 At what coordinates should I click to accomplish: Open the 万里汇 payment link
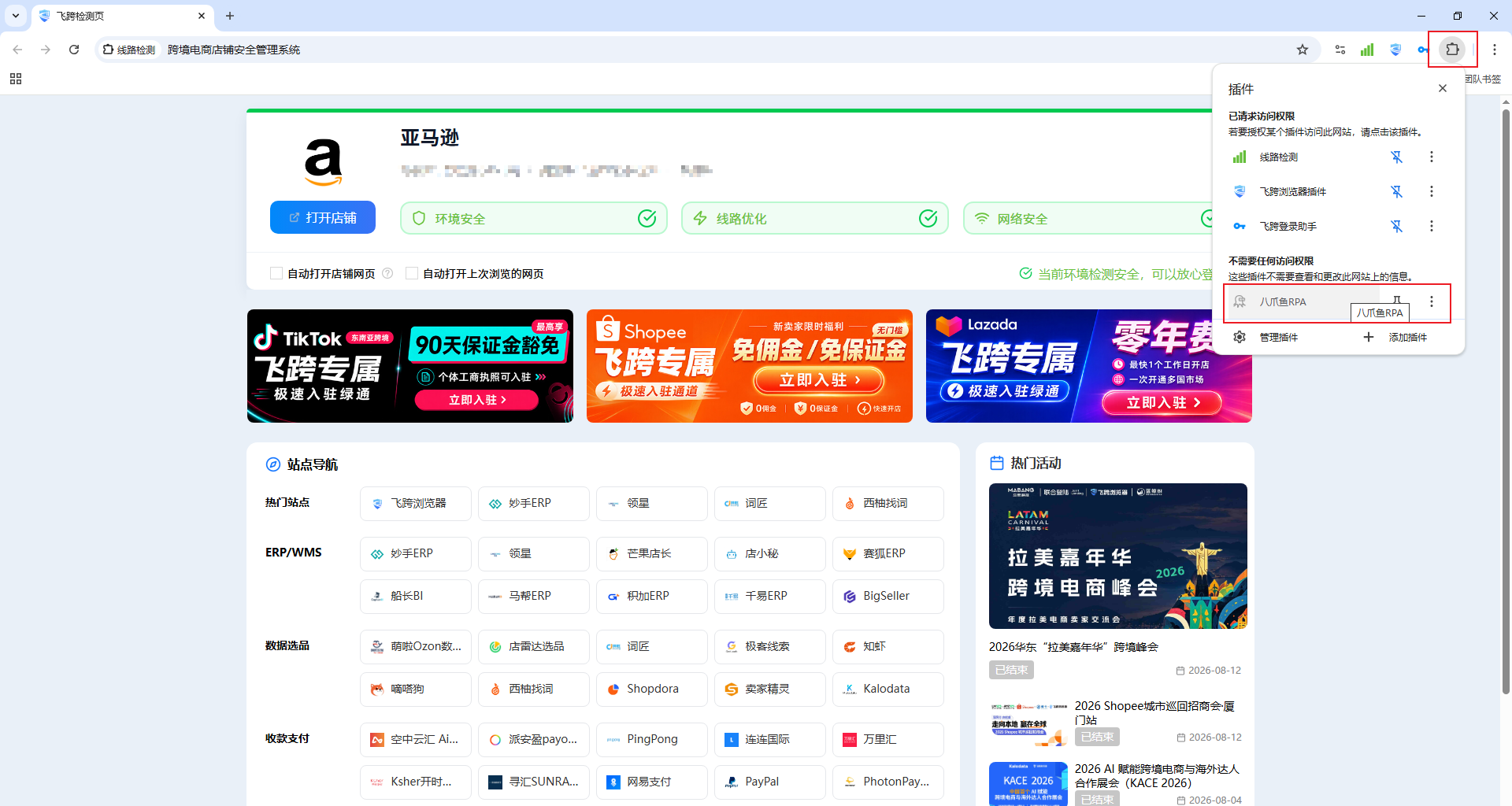[x=888, y=740]
